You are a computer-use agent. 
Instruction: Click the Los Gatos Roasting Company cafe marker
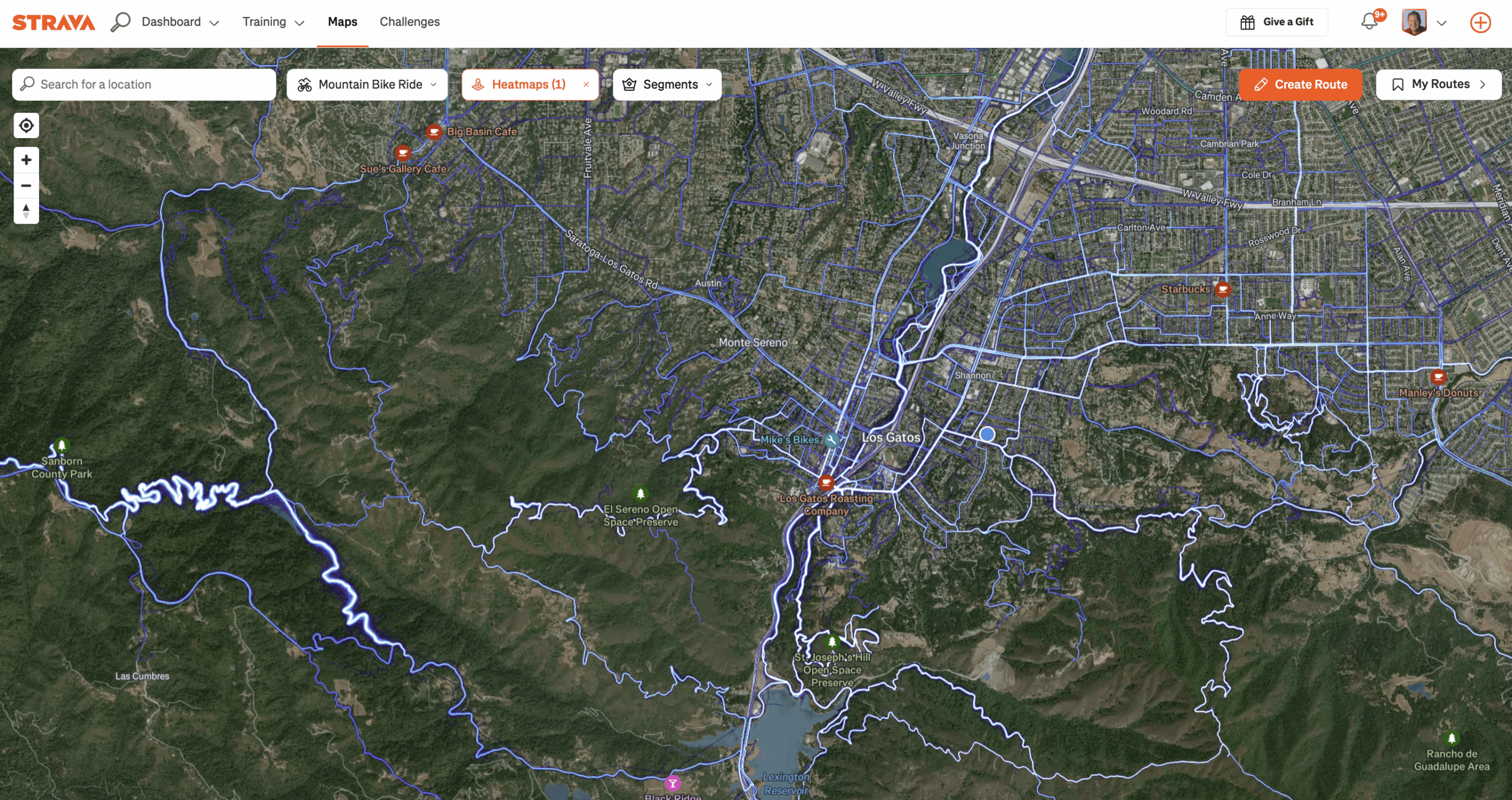[x=826, y=482]
